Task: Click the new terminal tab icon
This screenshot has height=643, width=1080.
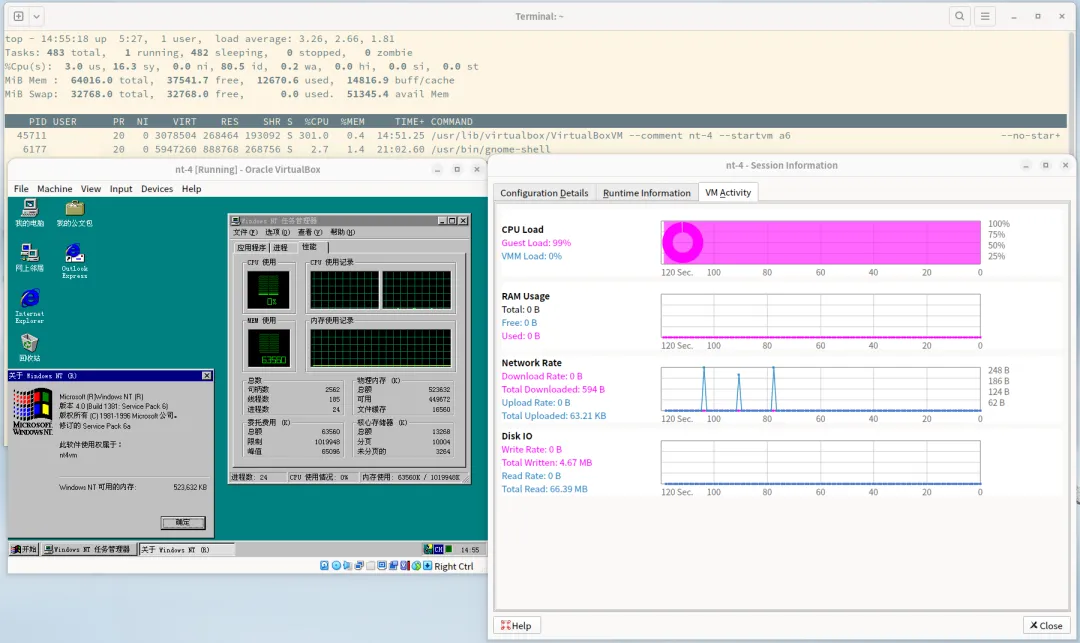Action: tap(18, 16)
